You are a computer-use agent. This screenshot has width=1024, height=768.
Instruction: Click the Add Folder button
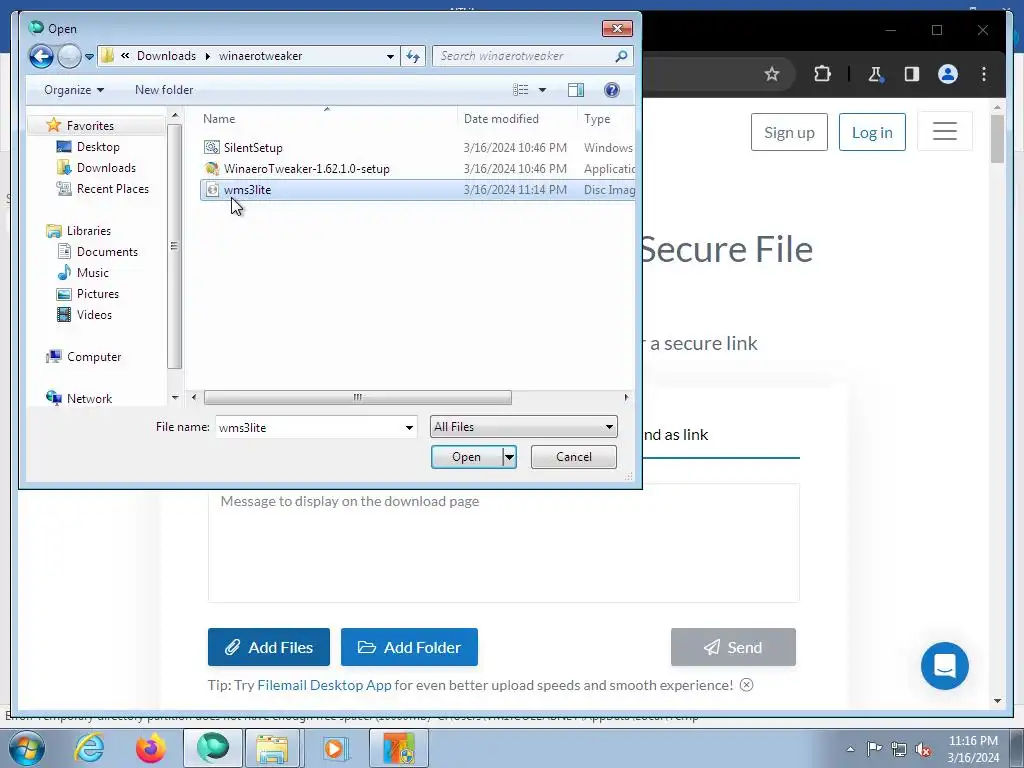click(409, 647)
